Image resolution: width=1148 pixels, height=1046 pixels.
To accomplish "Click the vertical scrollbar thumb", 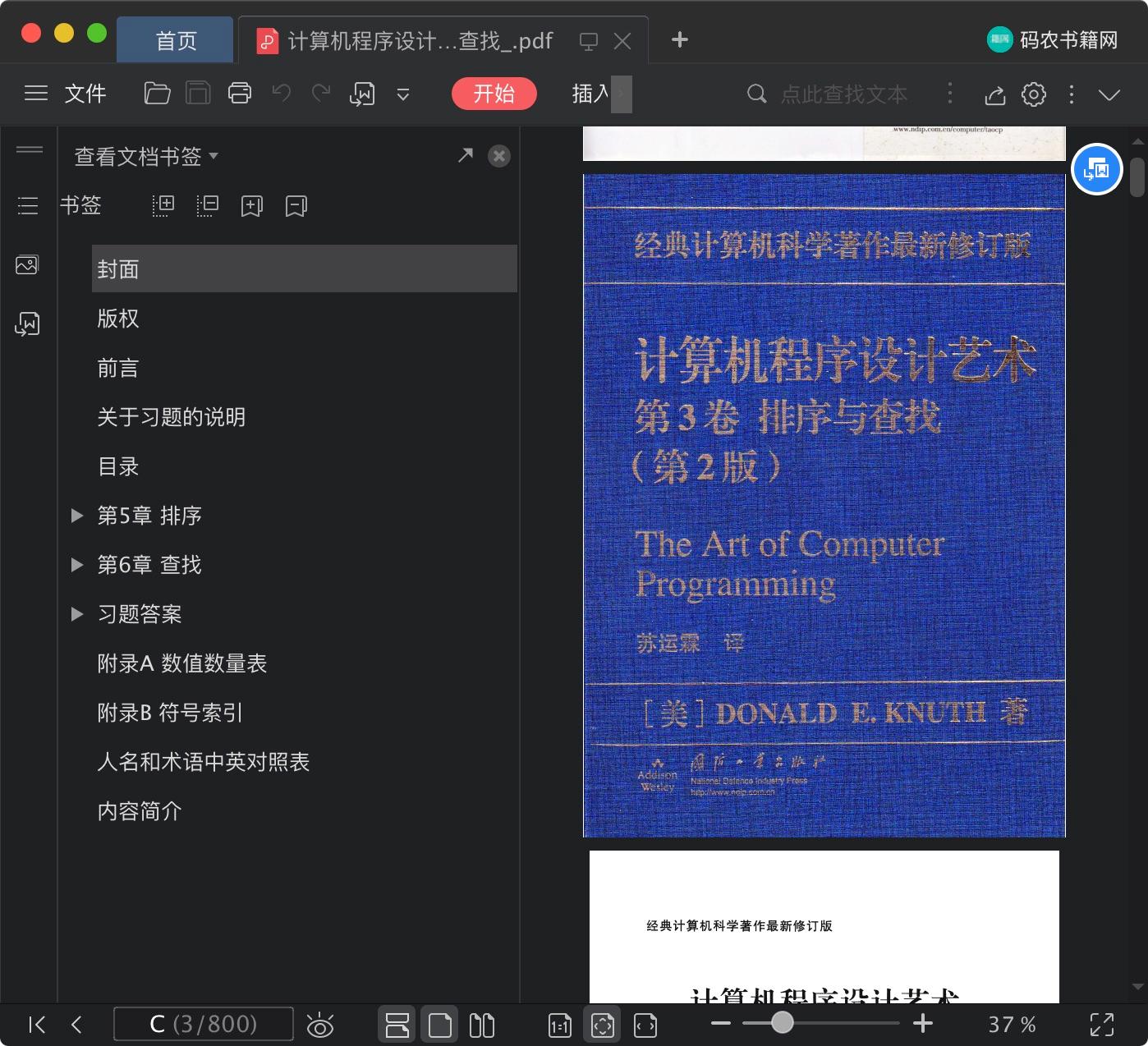I will pos(1137,177).
